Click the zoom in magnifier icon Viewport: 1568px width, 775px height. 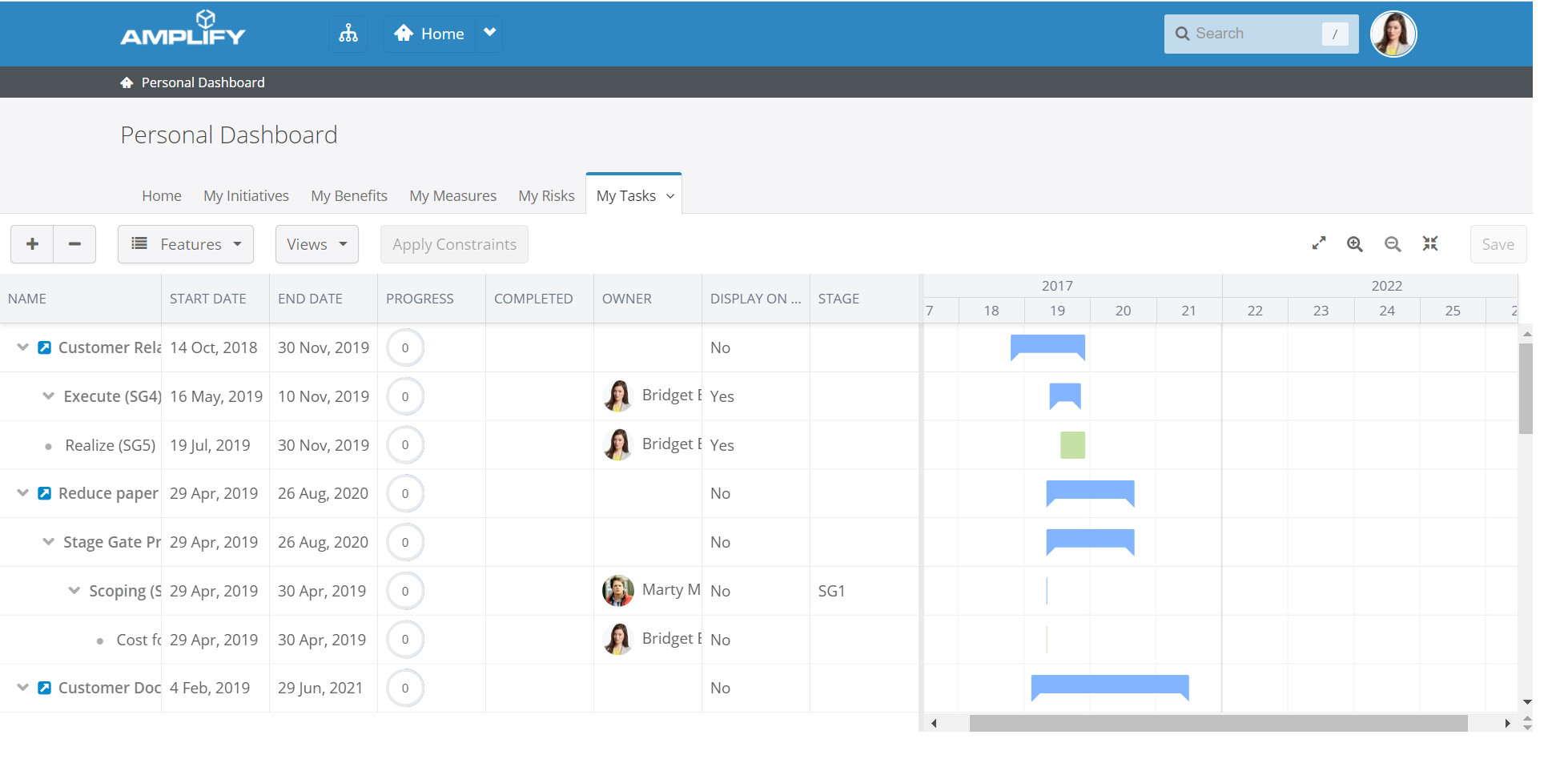1354,244
